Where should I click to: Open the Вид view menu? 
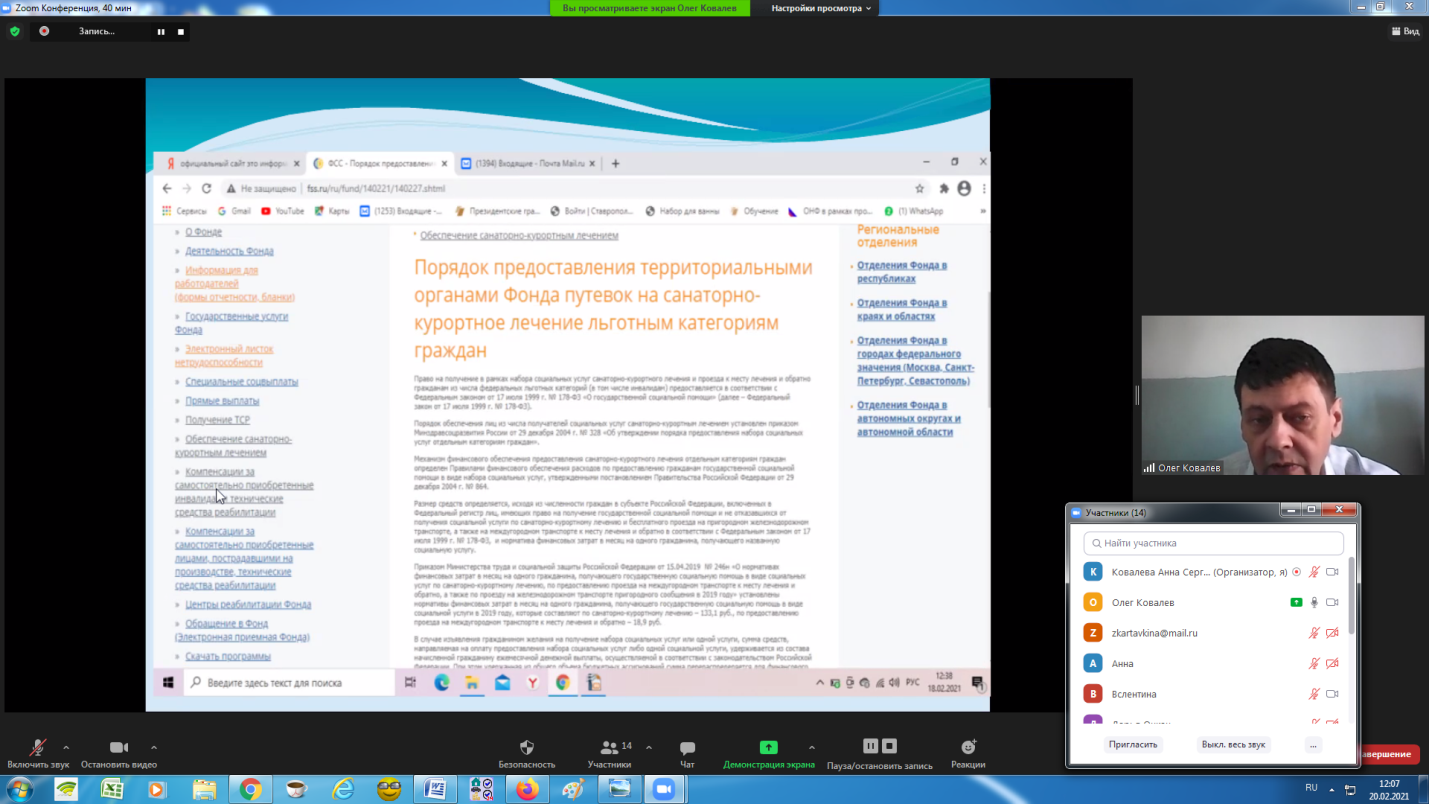(x=1405, y=31)
